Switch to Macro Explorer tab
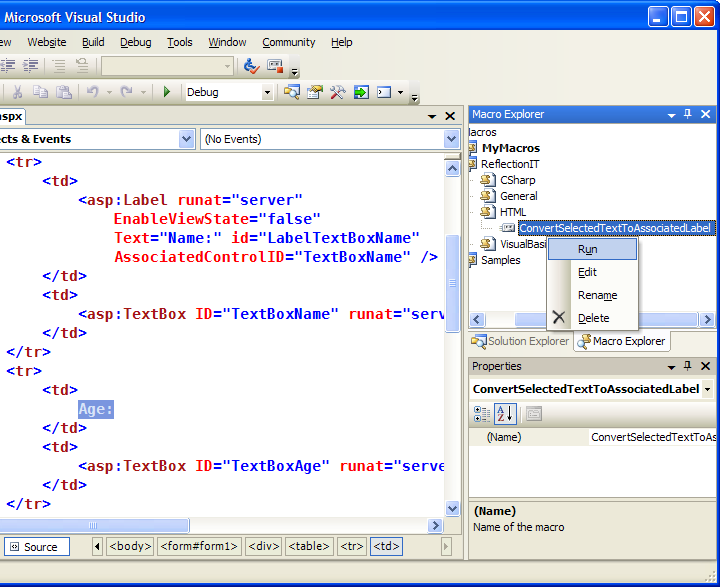 tap(621, 341)
